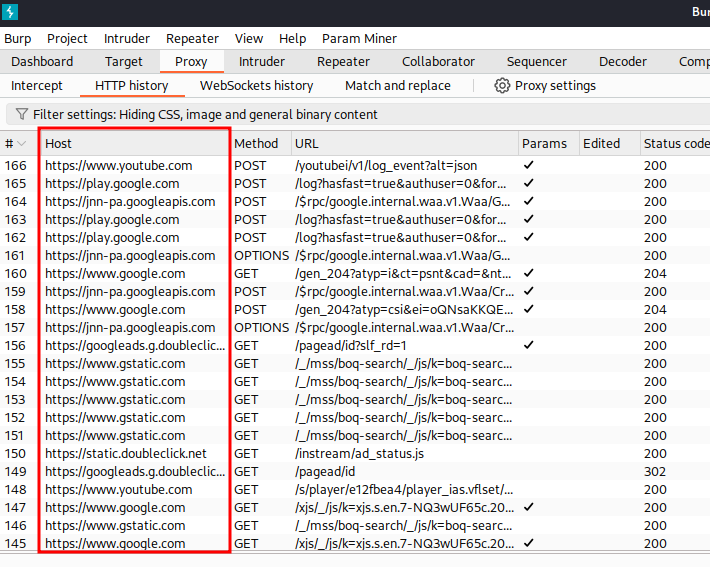Select the HTTP history sub-tab

click(x=132, y=86)
